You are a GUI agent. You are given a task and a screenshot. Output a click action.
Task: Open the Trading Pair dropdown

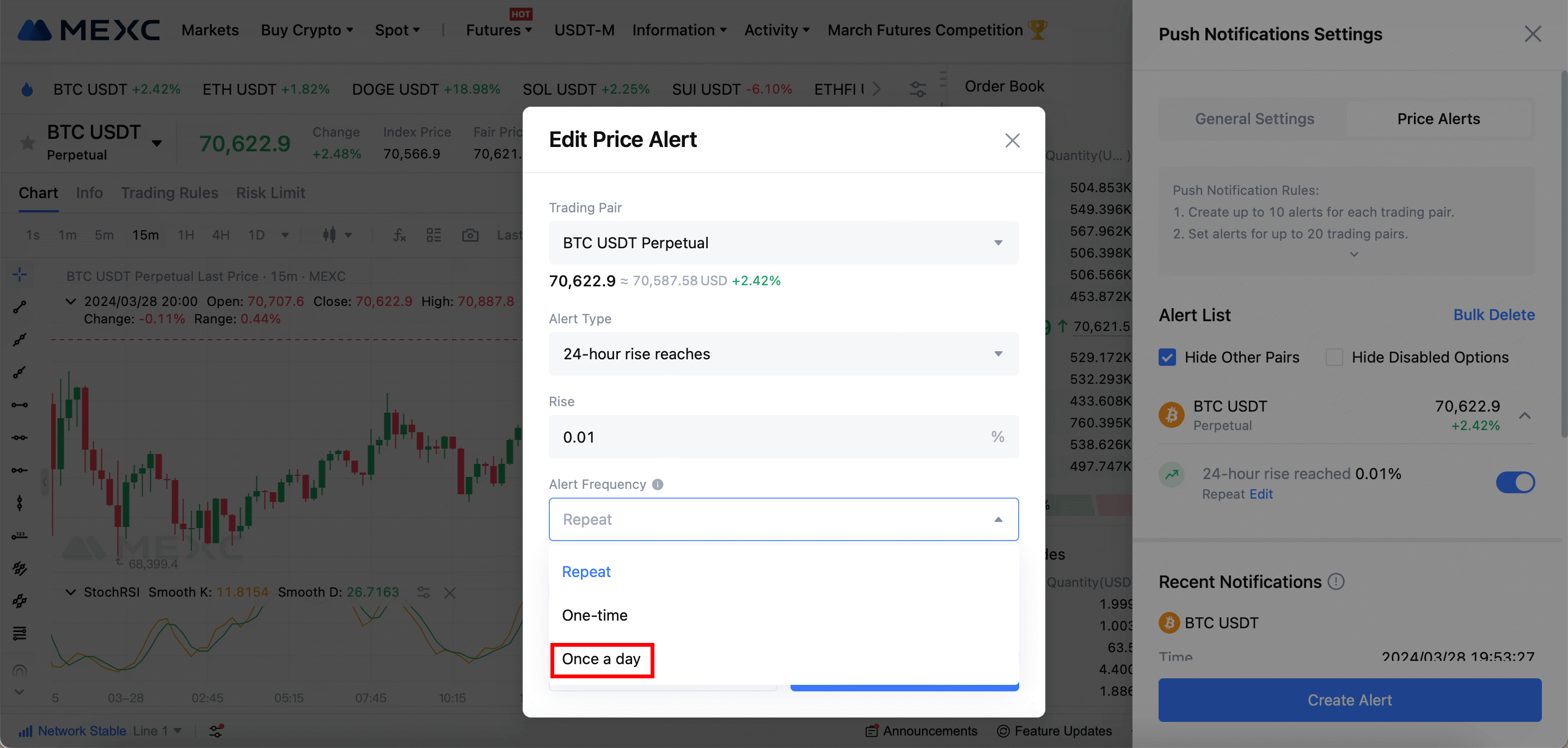point(783,243)
